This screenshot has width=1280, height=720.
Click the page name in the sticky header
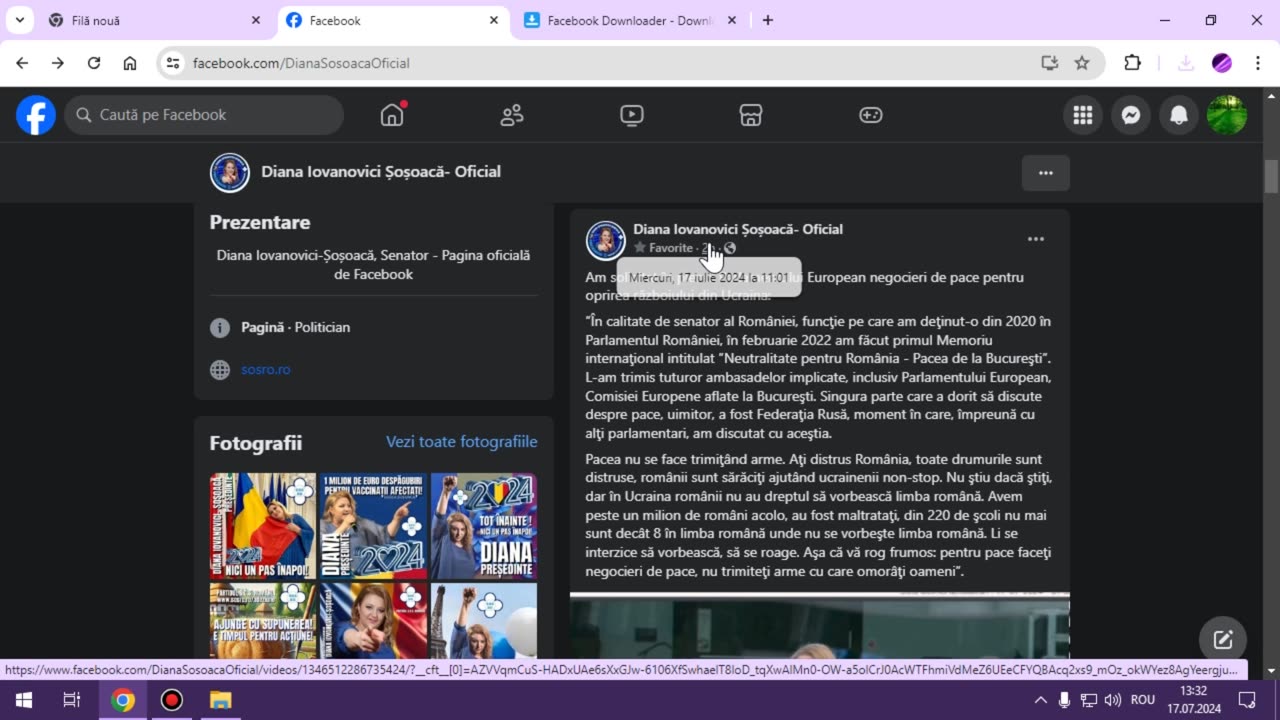tap(381, 172)
